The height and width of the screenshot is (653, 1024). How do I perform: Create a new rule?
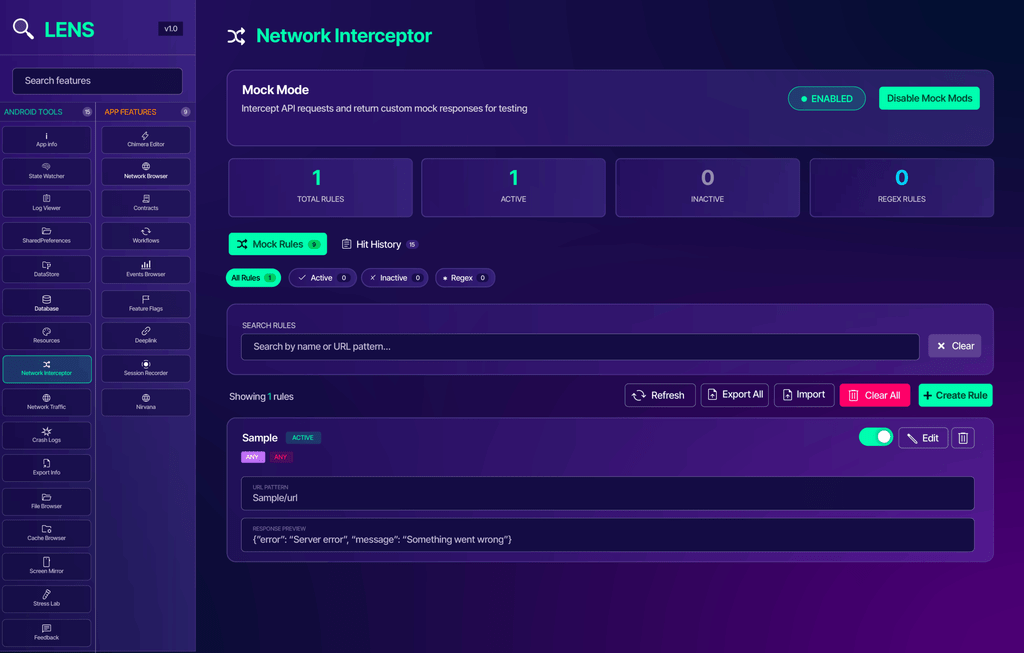point(955,395)
